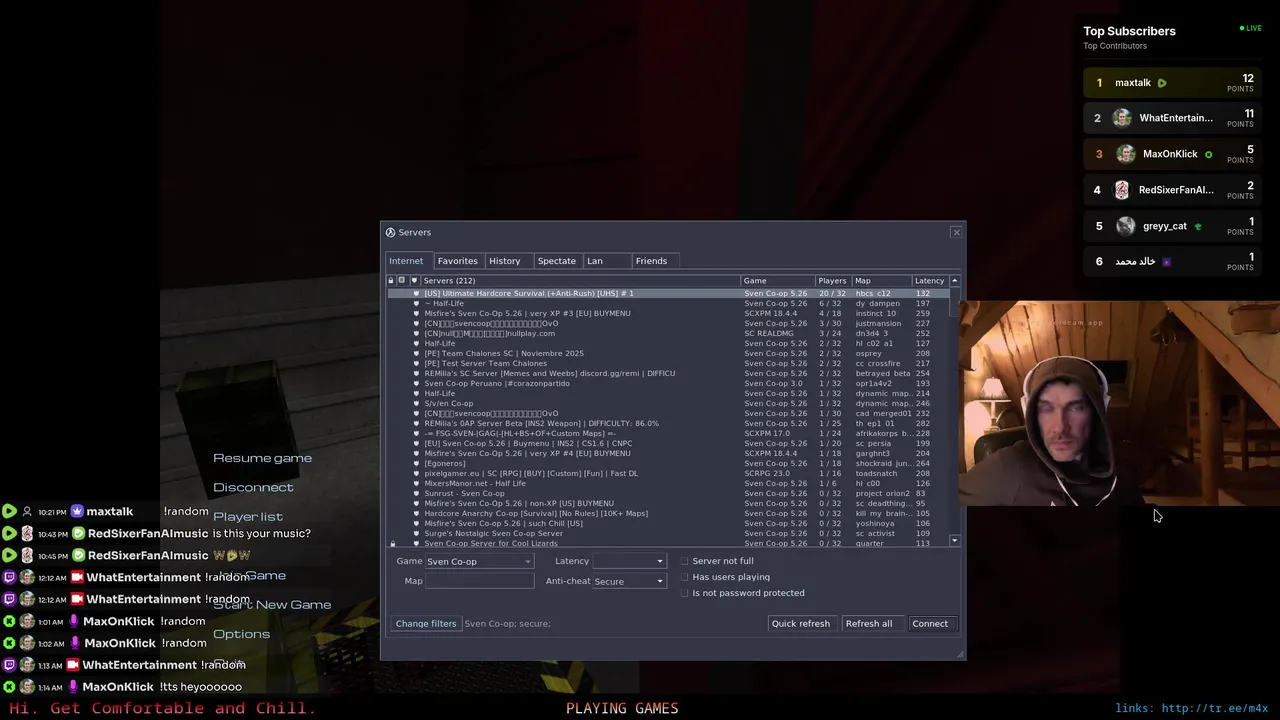This screenshot has width=1280, height=720.
Task: Click the lock icon beside Sven Co-op Server for Cool Lizards
Action: tap(392, 544)
